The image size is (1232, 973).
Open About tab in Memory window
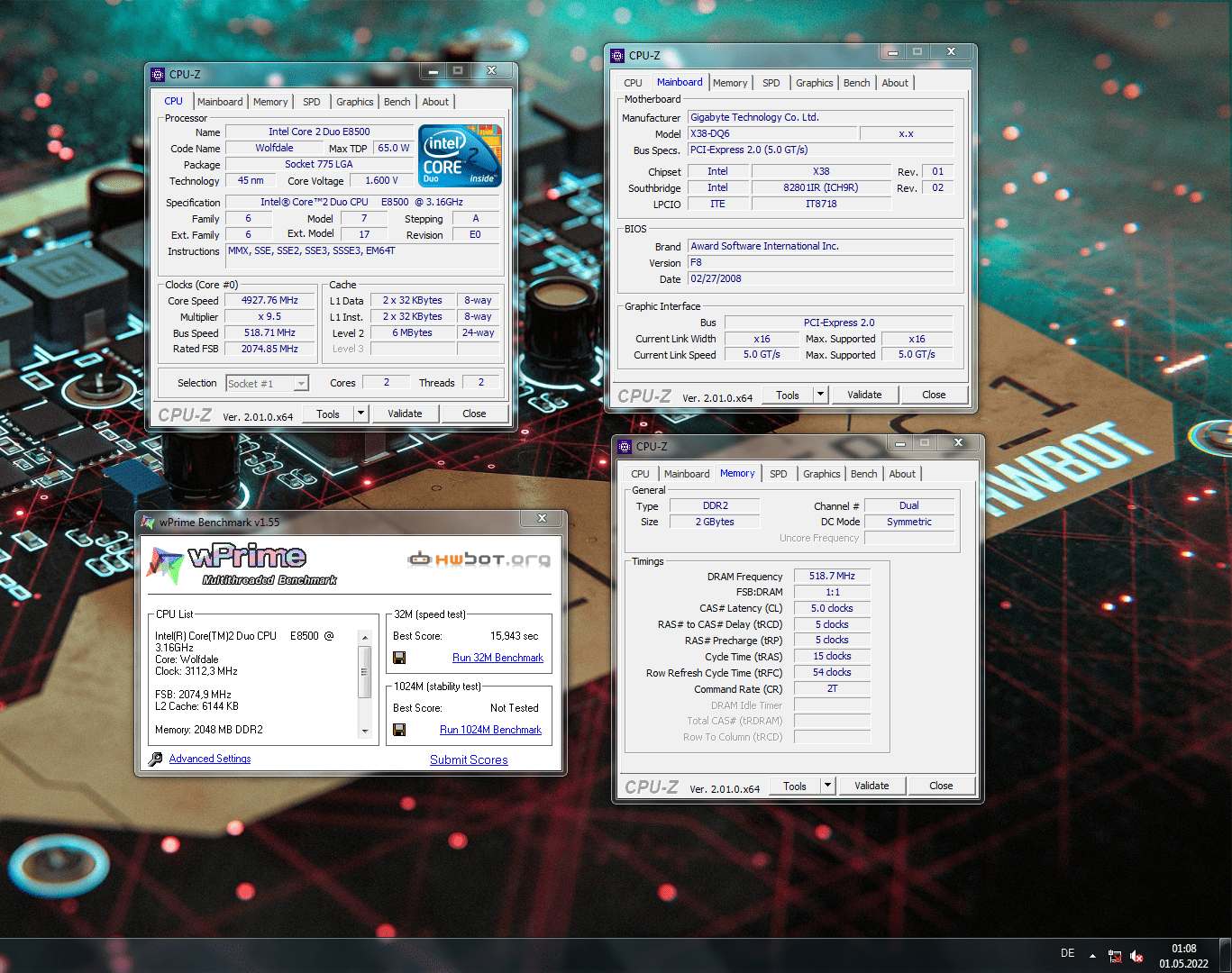902,474
